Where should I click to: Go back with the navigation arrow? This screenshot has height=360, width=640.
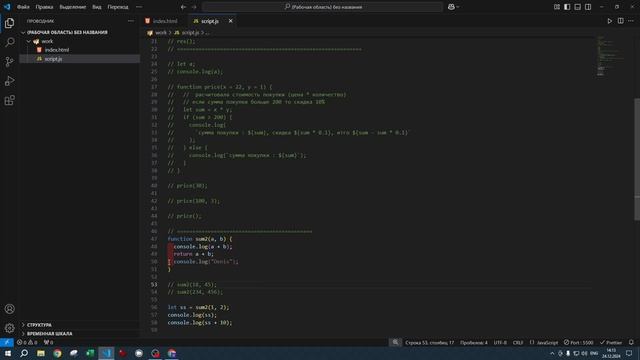coord(183,7)
